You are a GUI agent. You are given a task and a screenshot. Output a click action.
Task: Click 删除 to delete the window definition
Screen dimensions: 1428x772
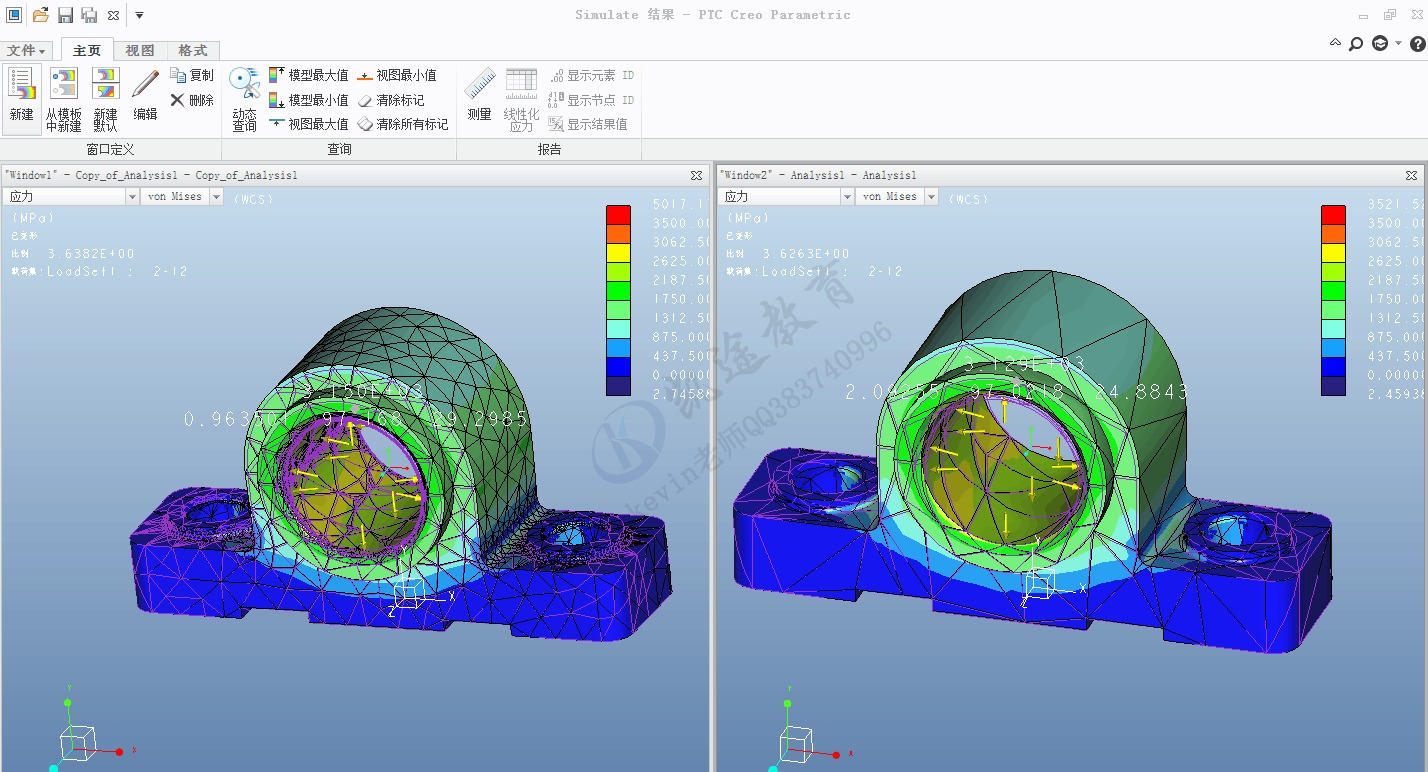click(x=192, y=100)
